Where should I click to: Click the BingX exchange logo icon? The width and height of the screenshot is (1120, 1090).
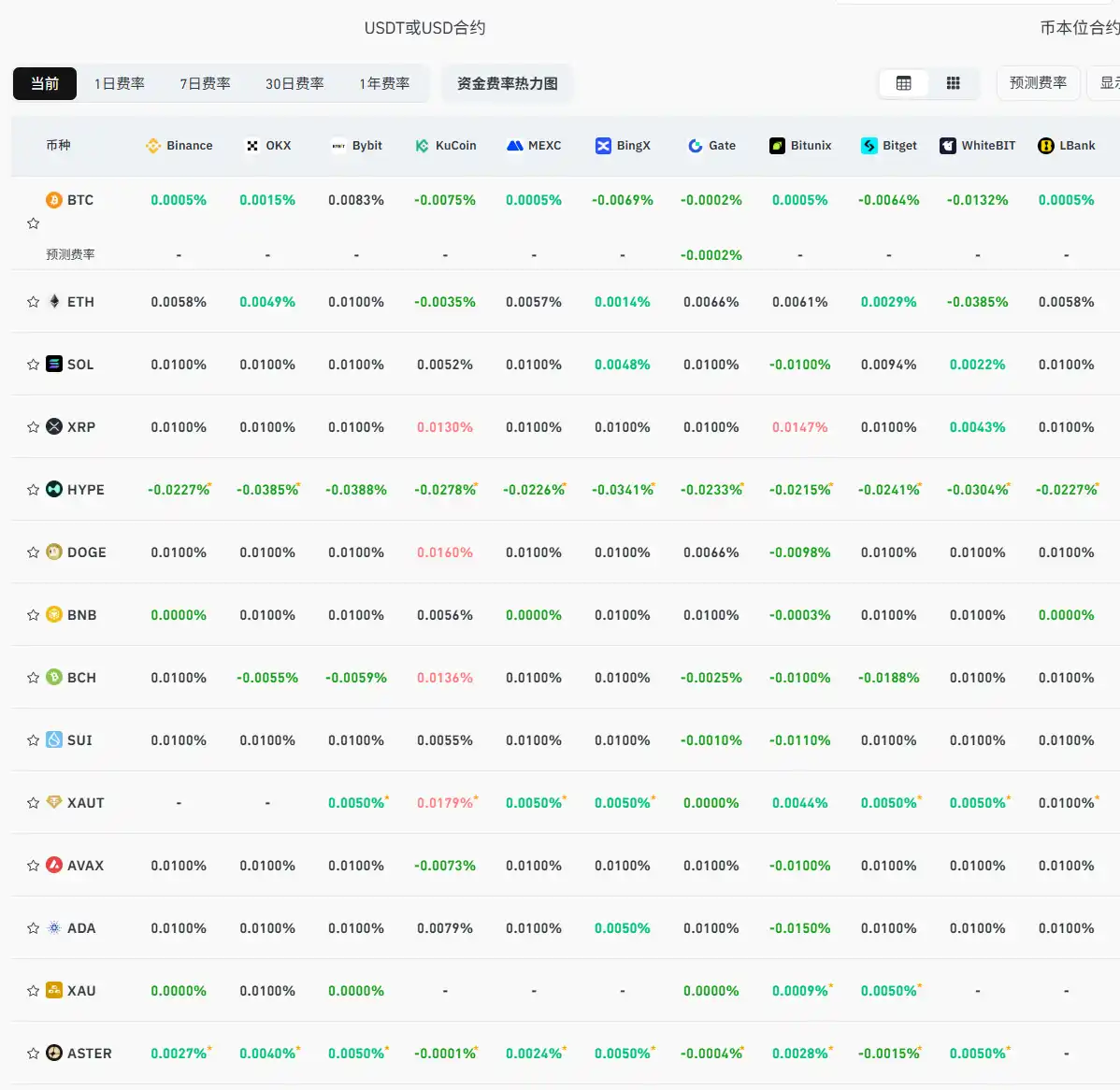point(603,146)
